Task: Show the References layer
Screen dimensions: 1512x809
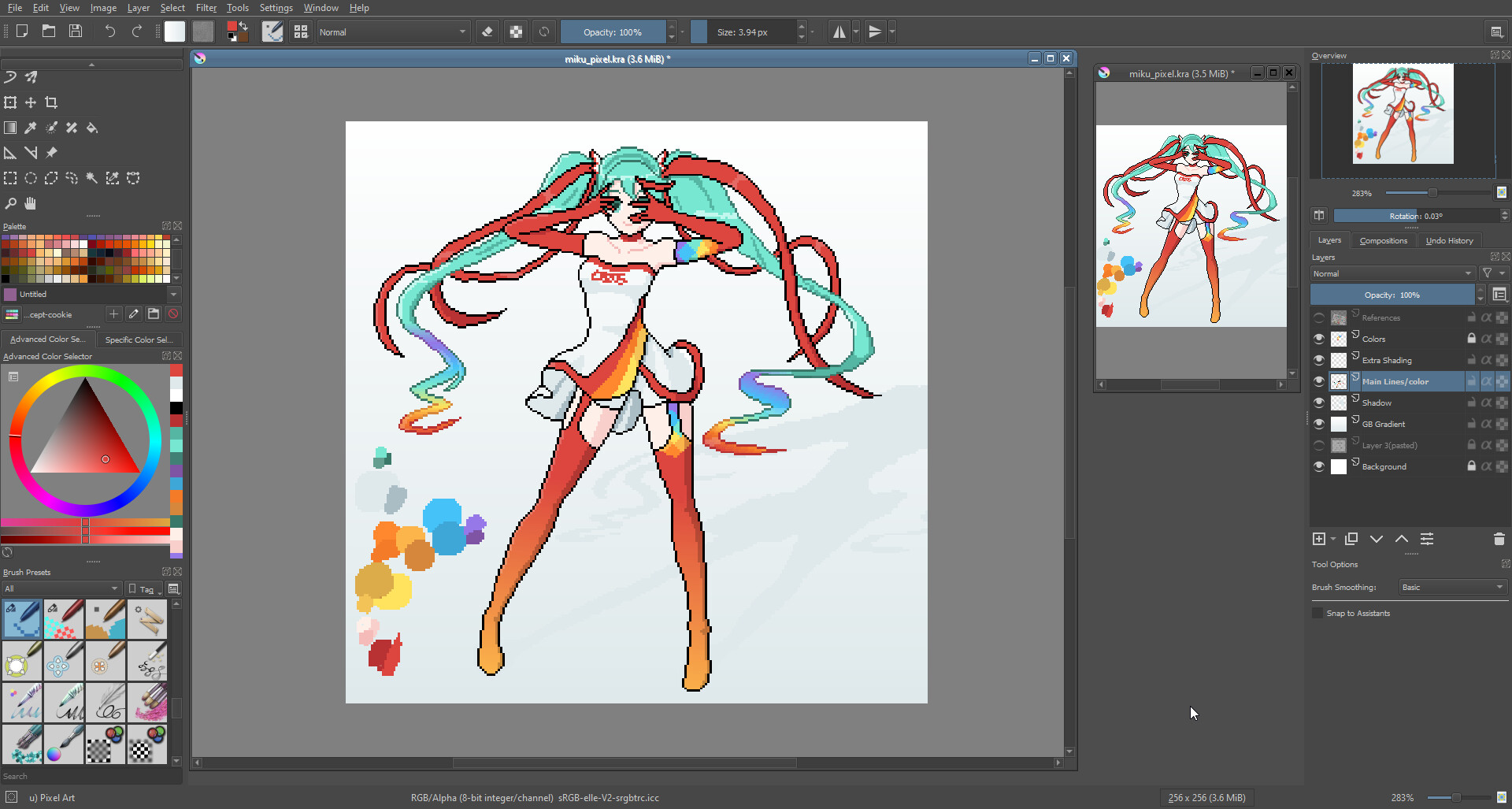Action: [1319, 317]
